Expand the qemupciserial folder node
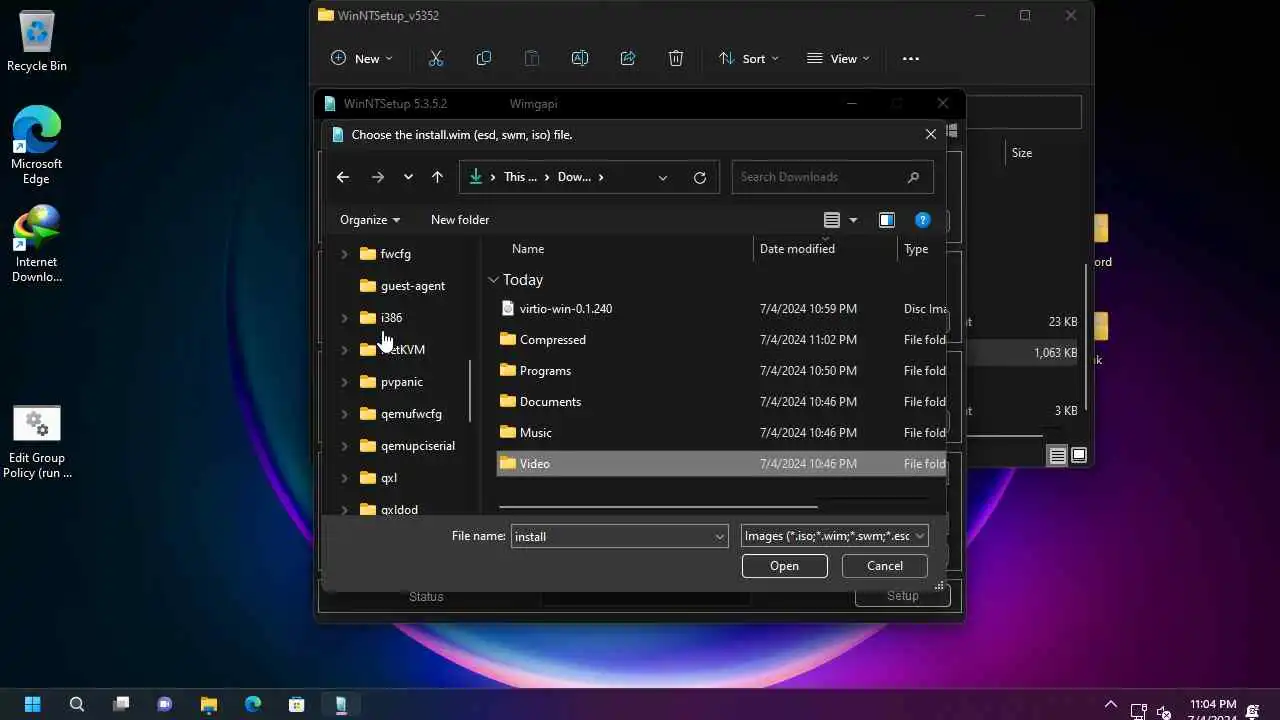The height and width of the screenshot is (720, 1280). pos(345,446)
